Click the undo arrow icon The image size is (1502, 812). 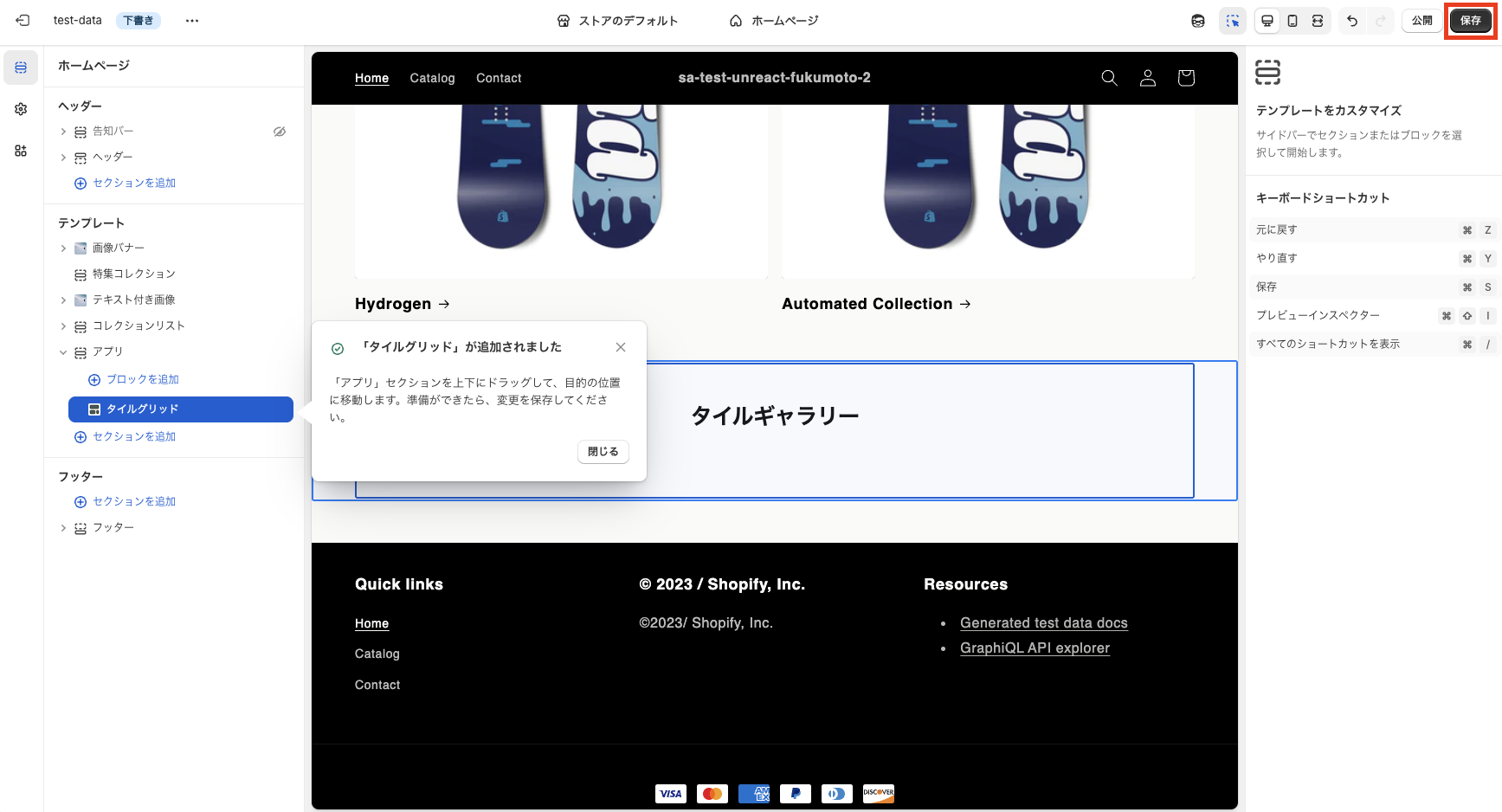point(1352,20)
